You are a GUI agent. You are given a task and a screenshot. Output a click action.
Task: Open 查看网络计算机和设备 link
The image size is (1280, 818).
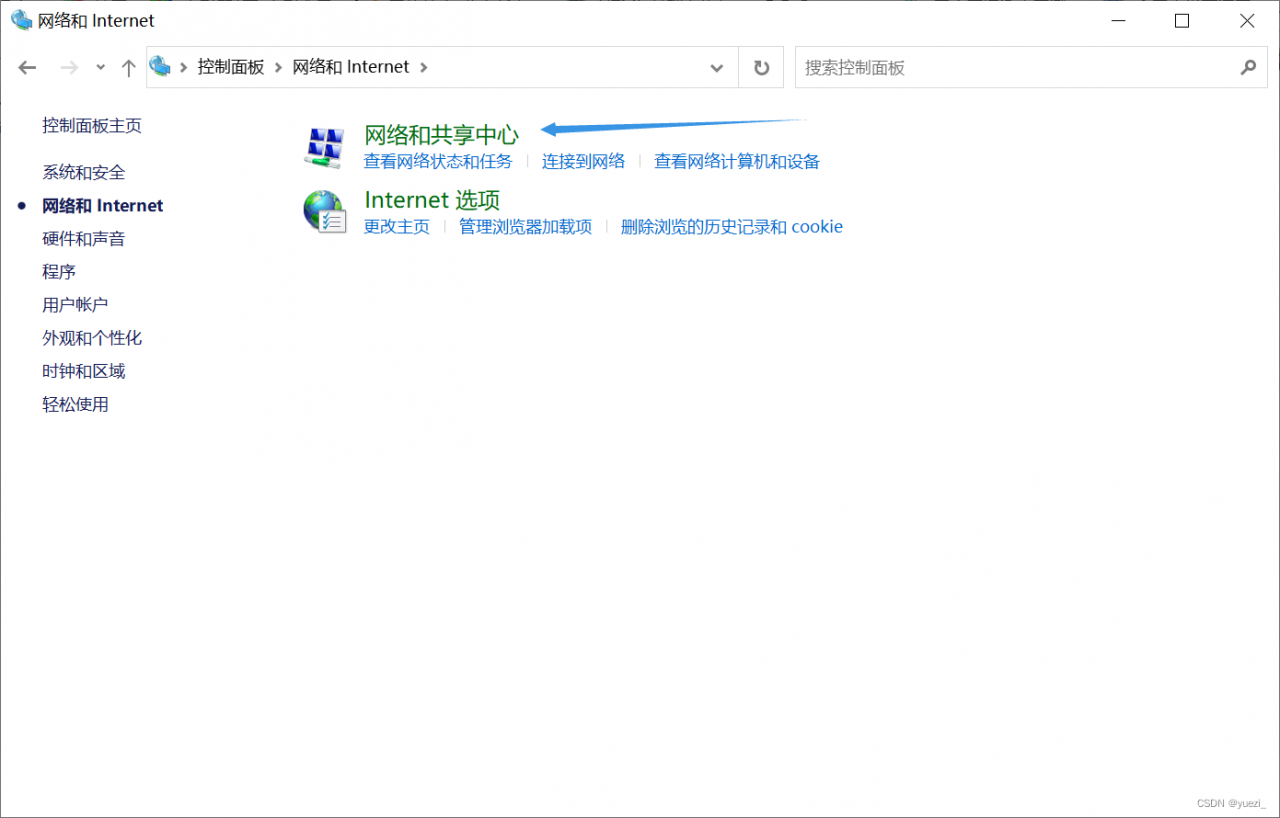737,161
